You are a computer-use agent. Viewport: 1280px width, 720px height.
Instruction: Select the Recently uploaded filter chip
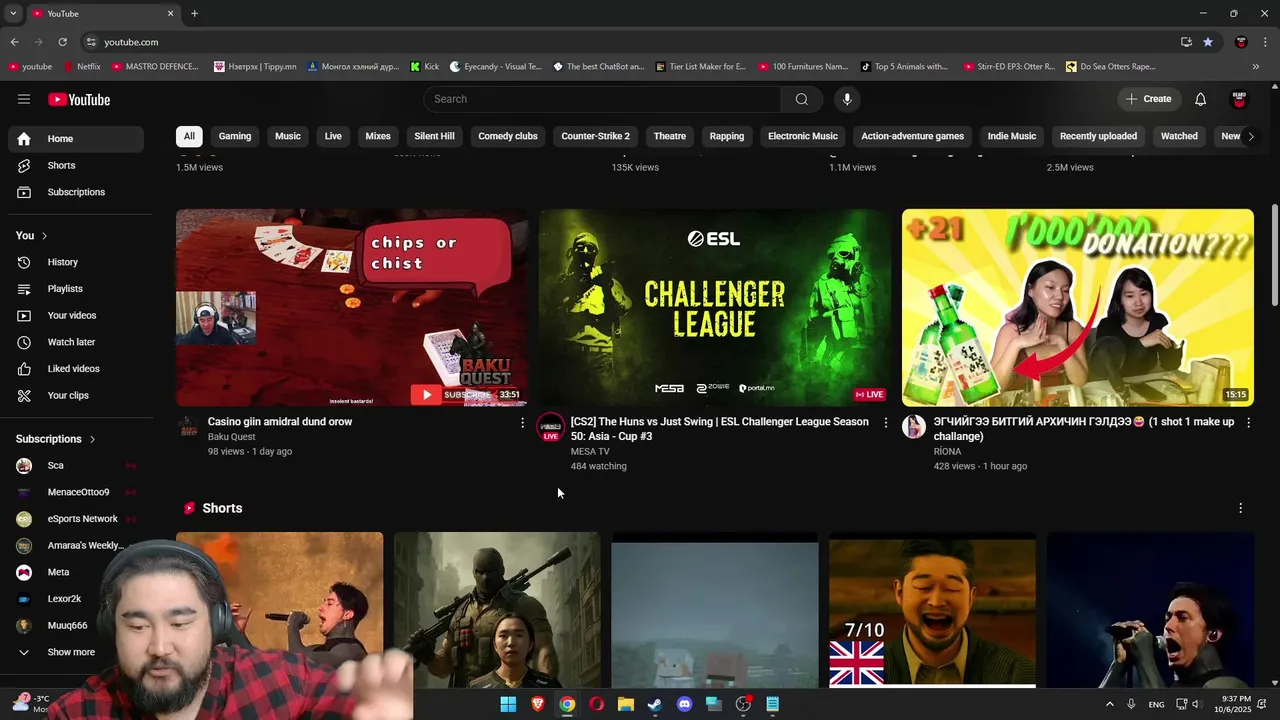1098,136
